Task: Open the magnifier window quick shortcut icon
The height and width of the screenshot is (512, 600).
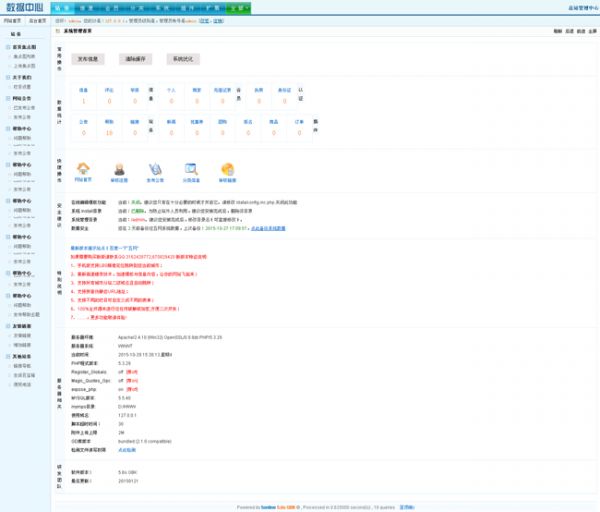Action: 191,169
